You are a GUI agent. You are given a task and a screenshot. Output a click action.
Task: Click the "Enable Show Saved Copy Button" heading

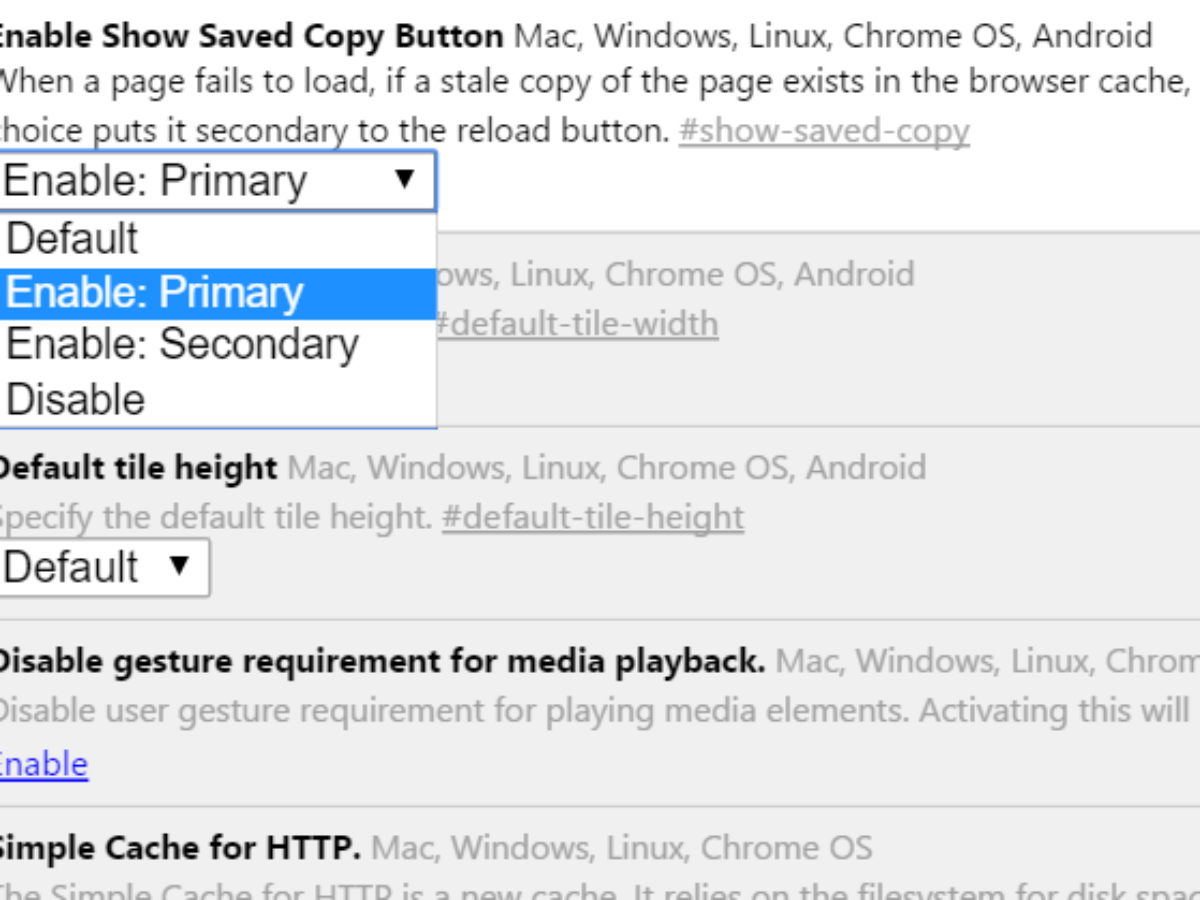(250, 37)
